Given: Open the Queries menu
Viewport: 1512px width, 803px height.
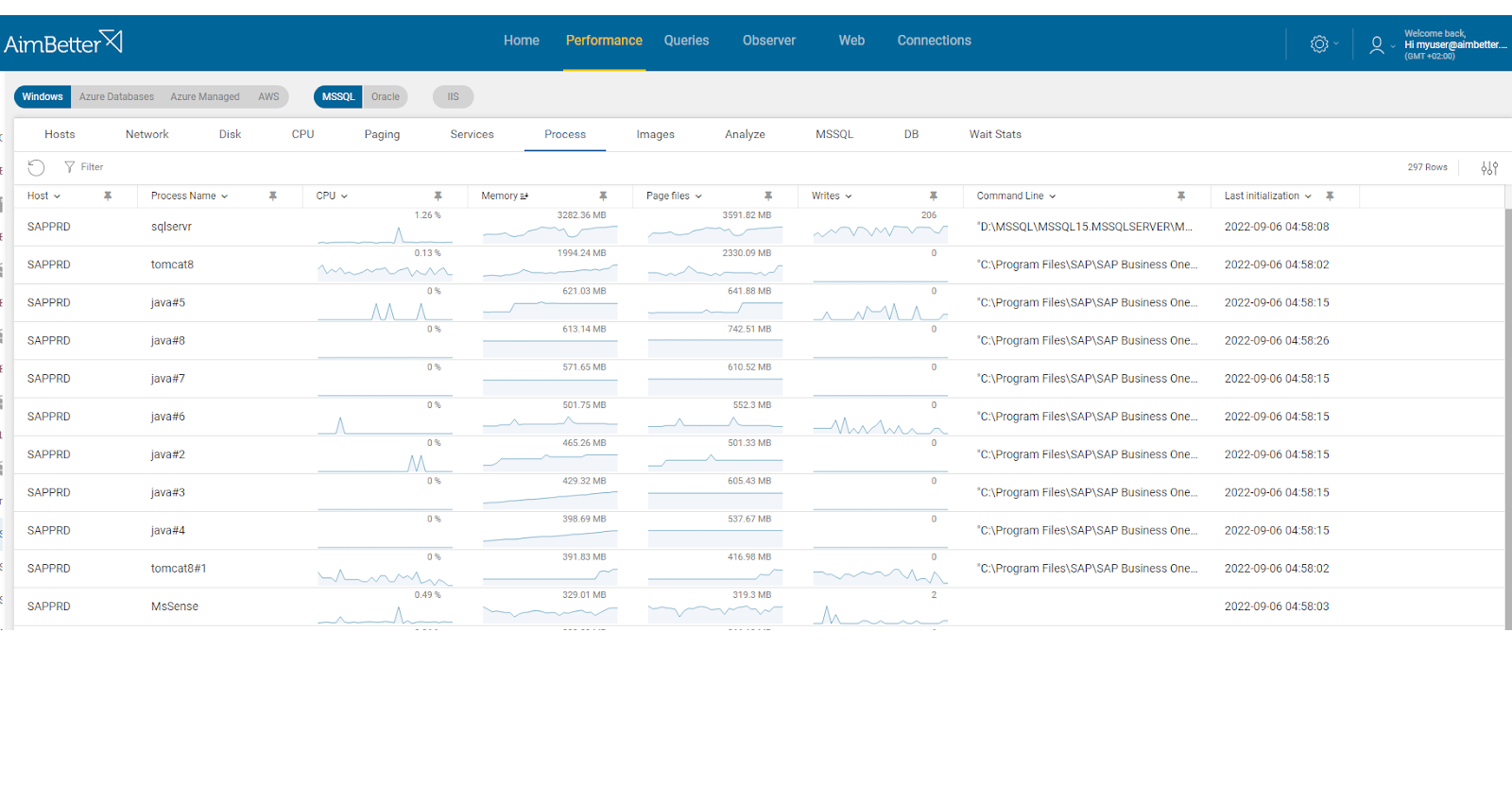Looking at the screenshot, I should (686, 41).
